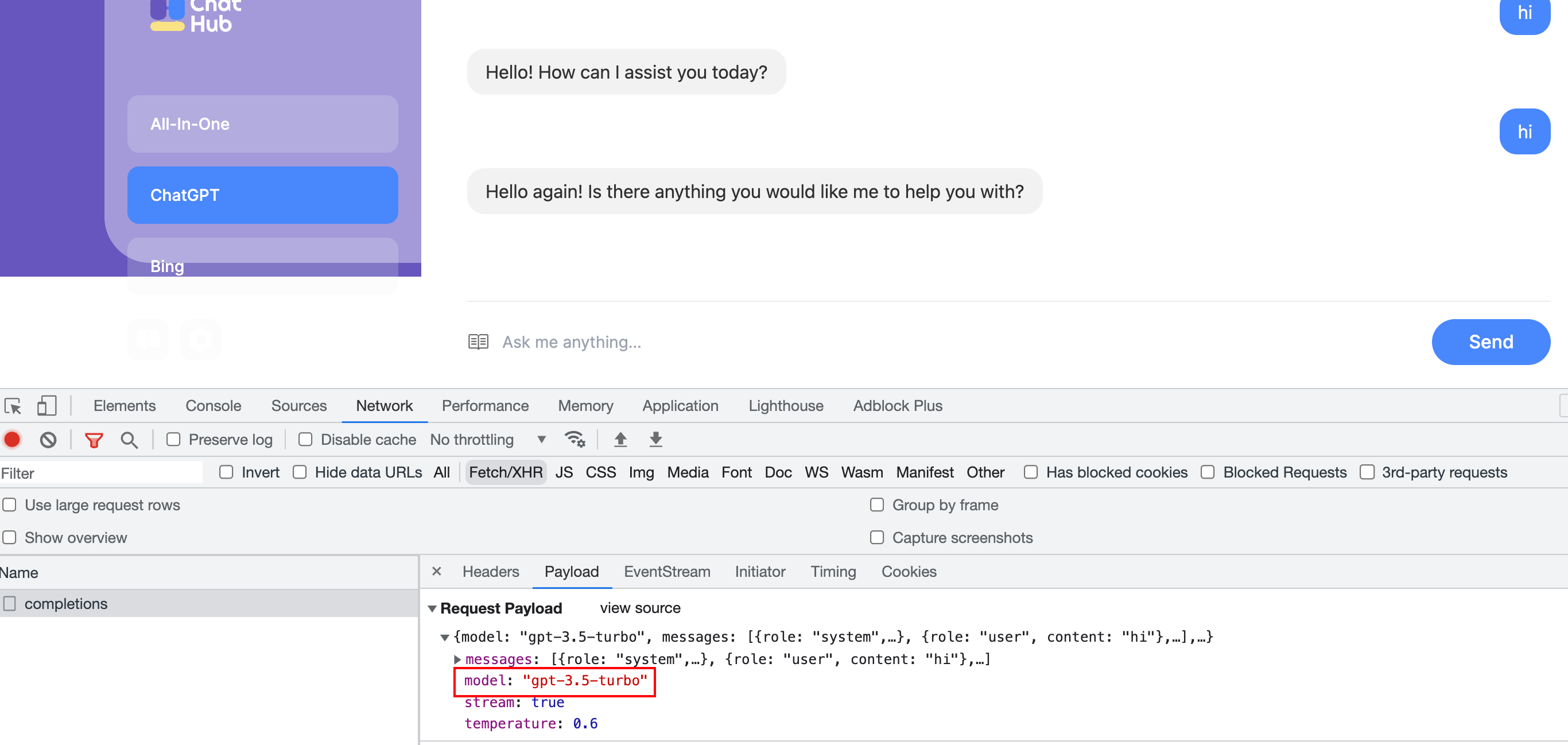
Task: Filter requests by All types
Action: coord(441,472)
